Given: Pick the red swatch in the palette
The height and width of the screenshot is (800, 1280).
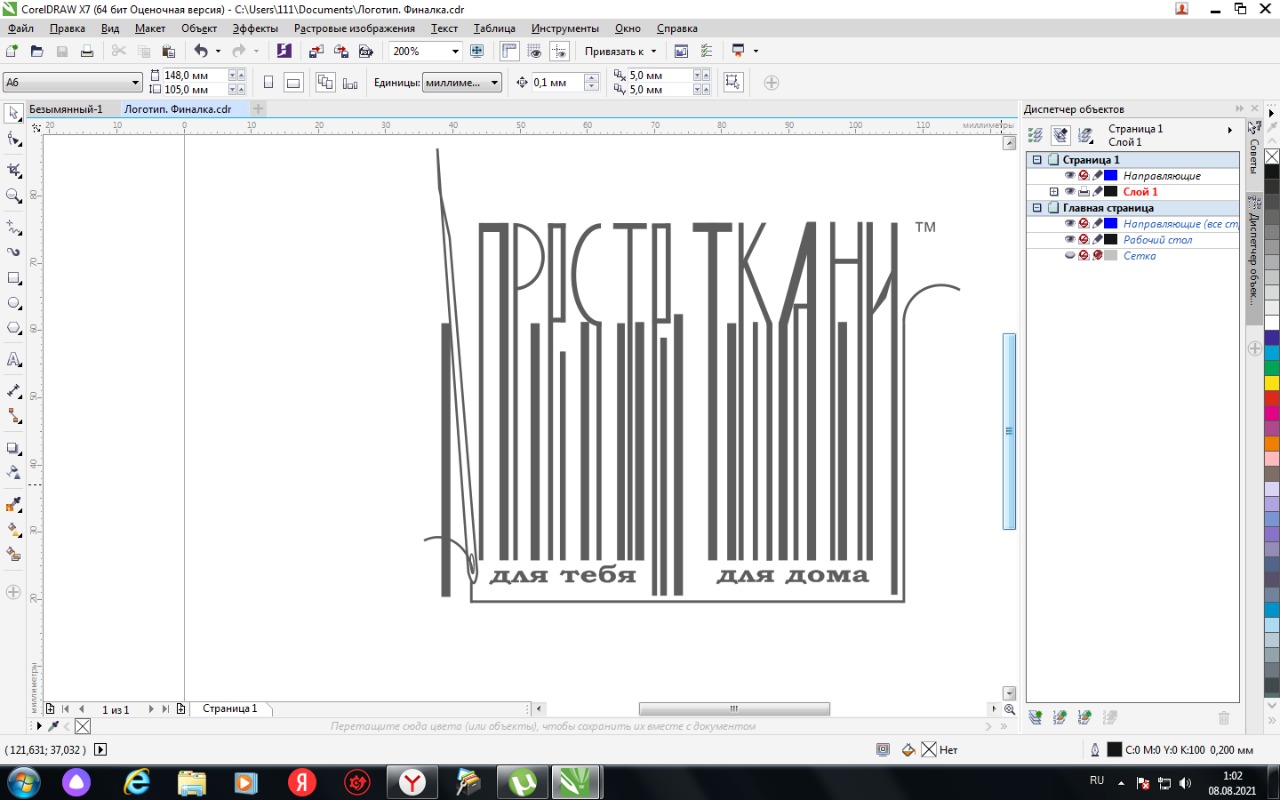Looking at the screenshot, I should coord(1272,398).
